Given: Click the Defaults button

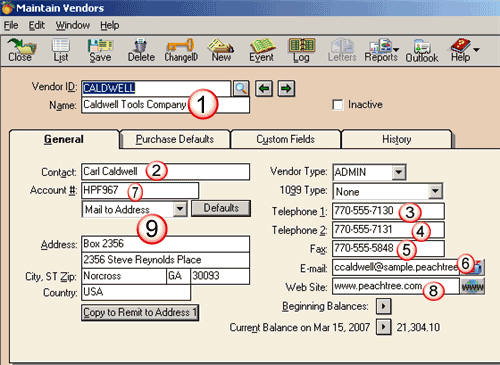Looking at the screenshot, I should pyautogui.click(x=221, y=208).
